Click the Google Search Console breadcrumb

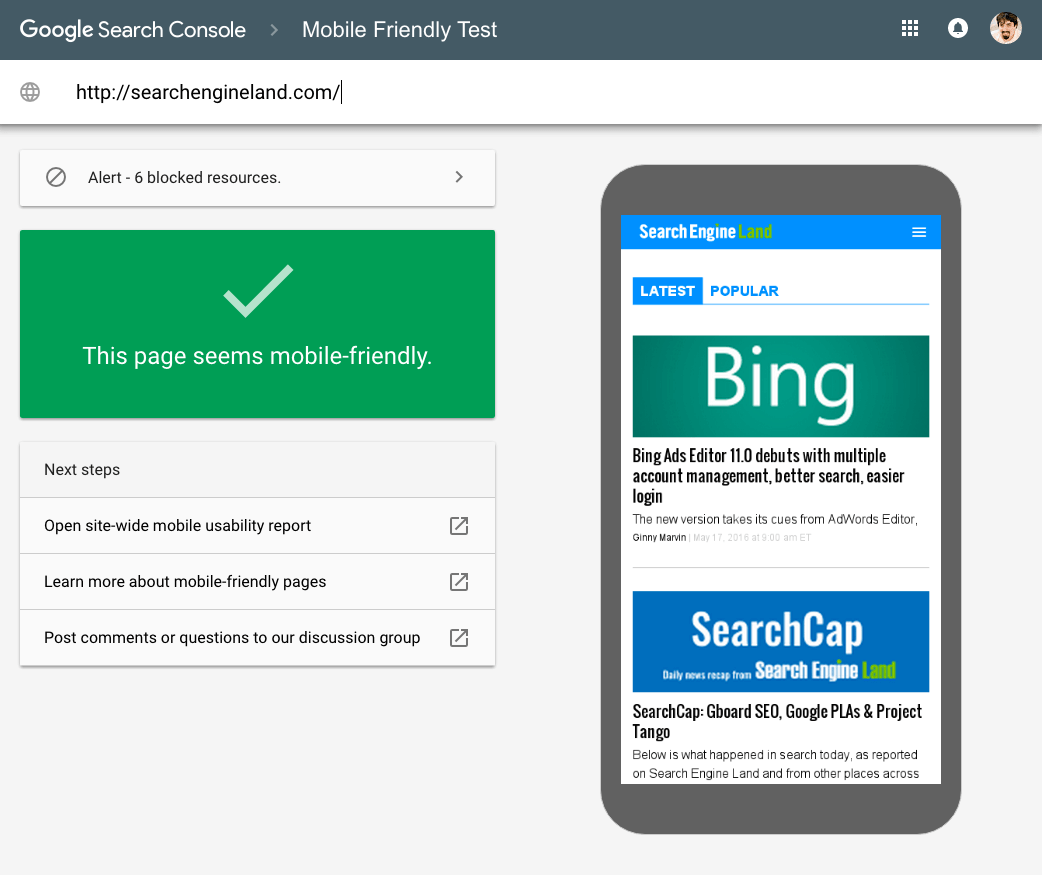tap(133, 30)
